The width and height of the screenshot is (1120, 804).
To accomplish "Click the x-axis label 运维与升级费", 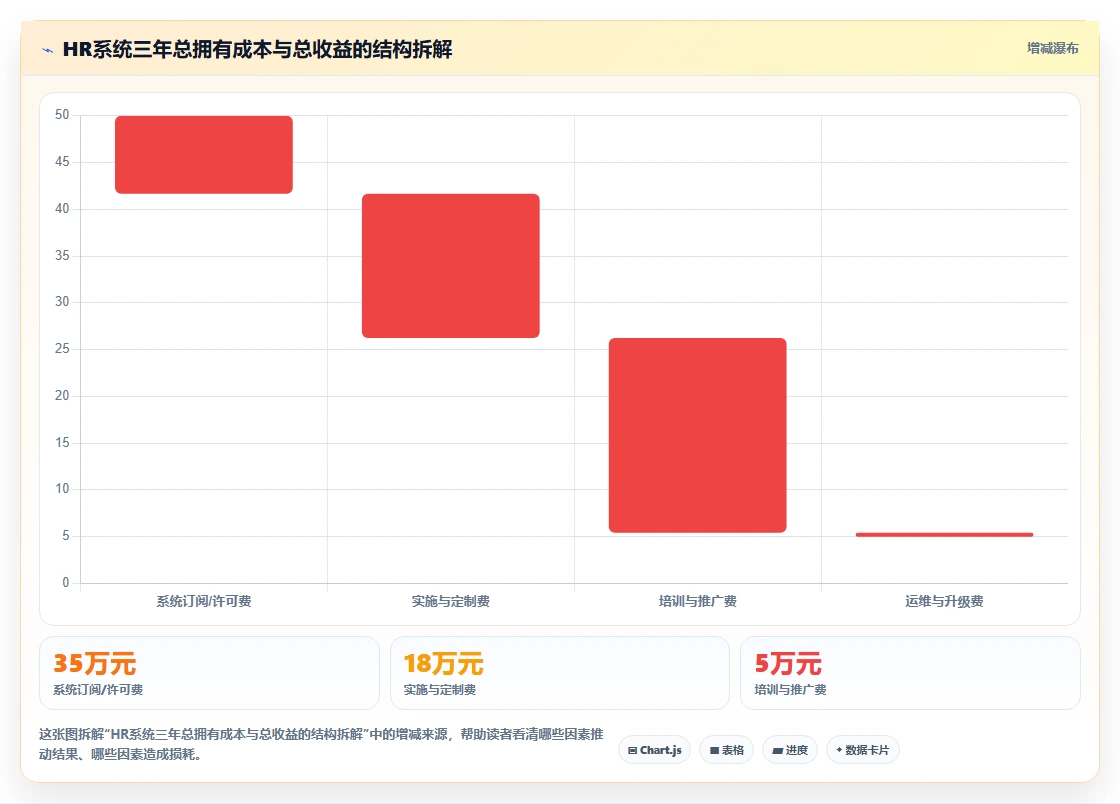I will 944,601.
